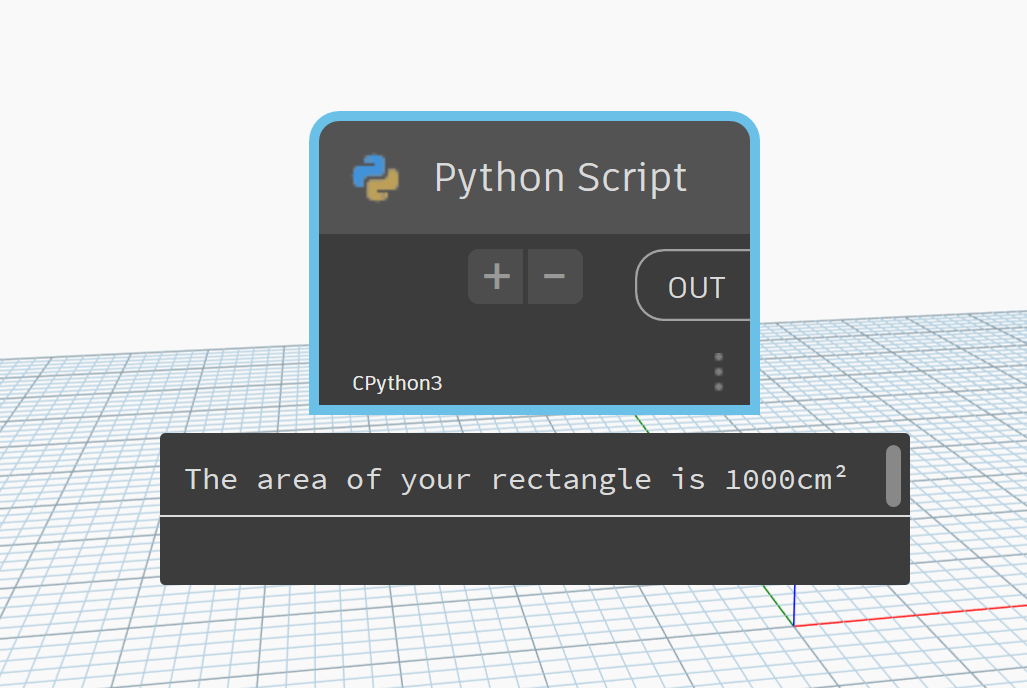Image resolution: width=1027 pixels, height=688 pixels.
Task: Click the OUT output port
Action: 693,286
